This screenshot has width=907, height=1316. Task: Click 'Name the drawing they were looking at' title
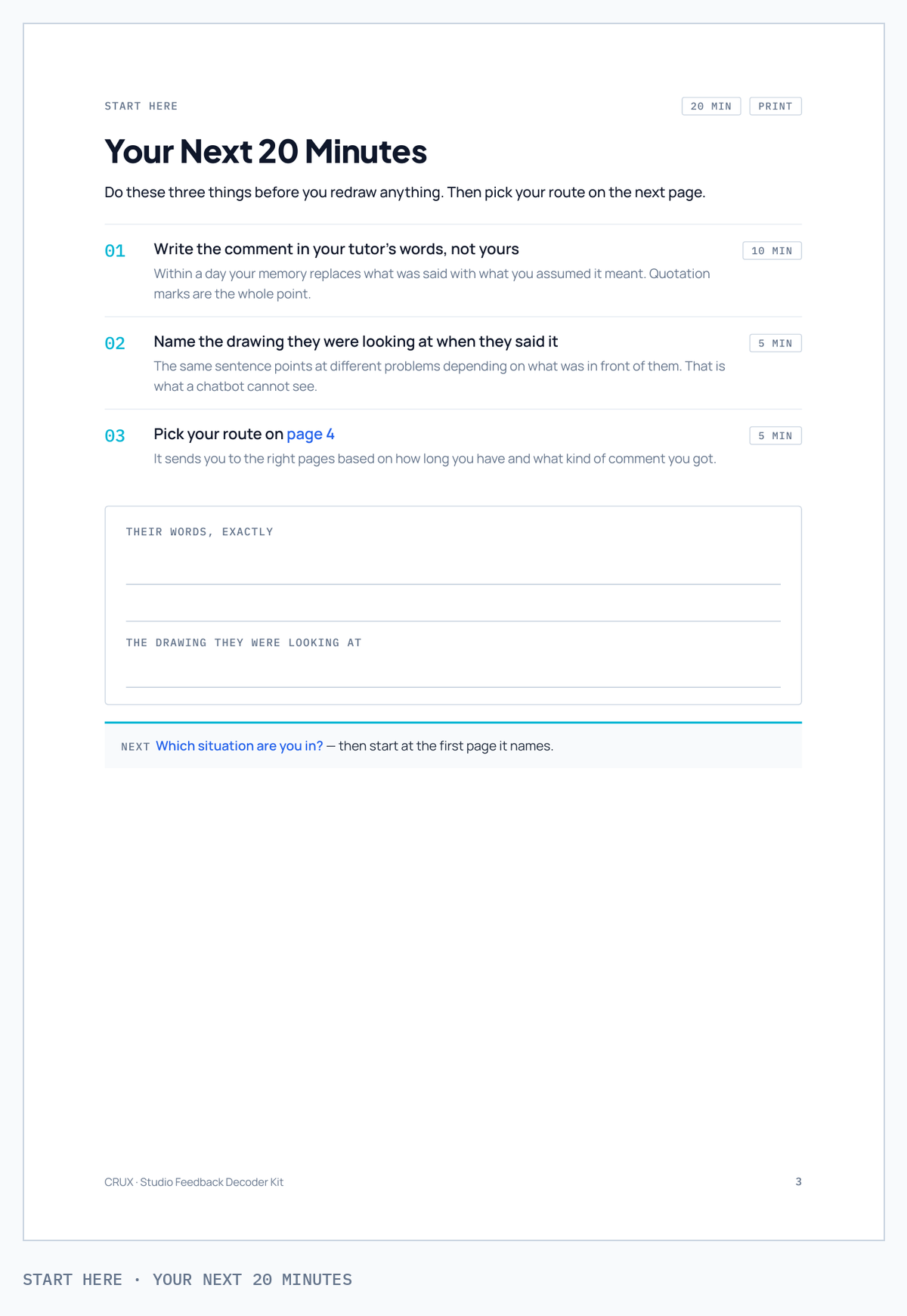(356, 342)
